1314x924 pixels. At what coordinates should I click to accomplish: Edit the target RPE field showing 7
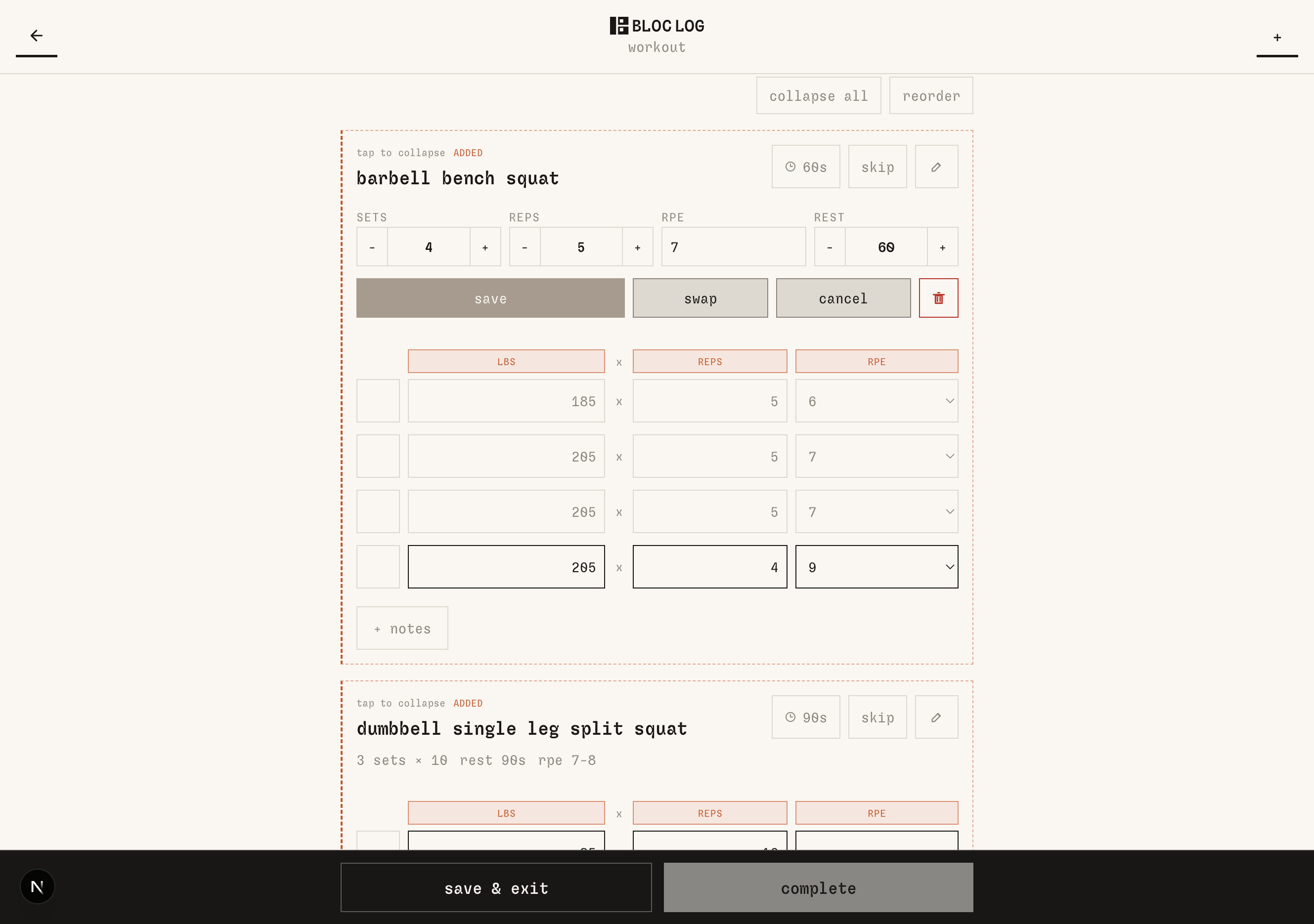pyautogui.click(x=734, y=247)
